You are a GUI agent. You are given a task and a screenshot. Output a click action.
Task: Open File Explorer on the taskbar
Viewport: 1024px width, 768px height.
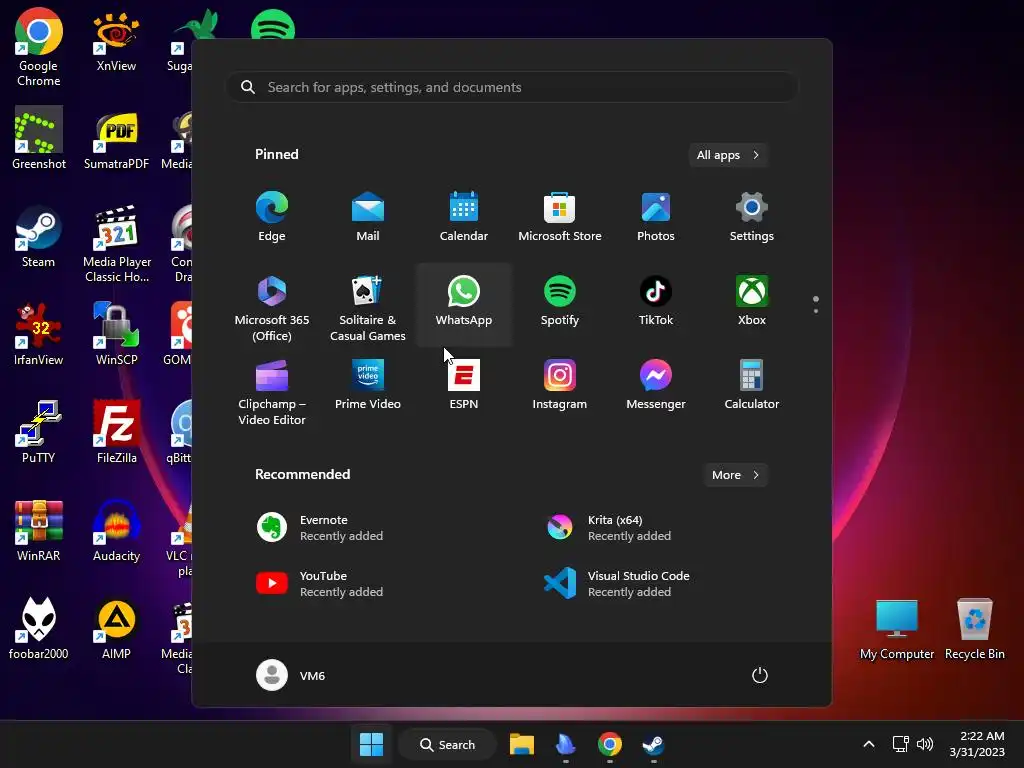click(x=522, y=744)
